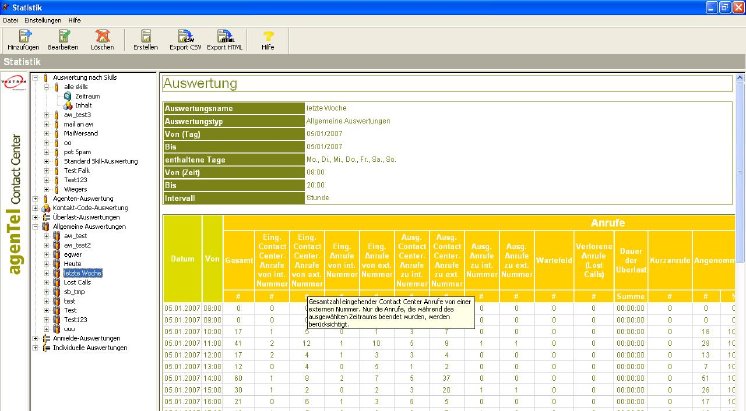
Task: Expand the Kontakt-Code-Auswertung node
Action: [x=35, y=208]
